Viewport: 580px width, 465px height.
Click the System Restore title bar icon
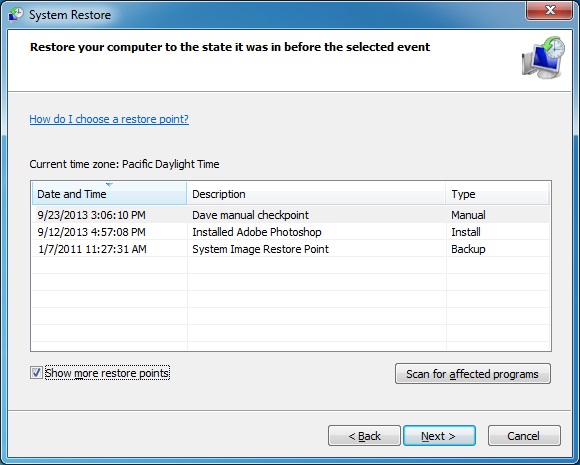point(16,14)
